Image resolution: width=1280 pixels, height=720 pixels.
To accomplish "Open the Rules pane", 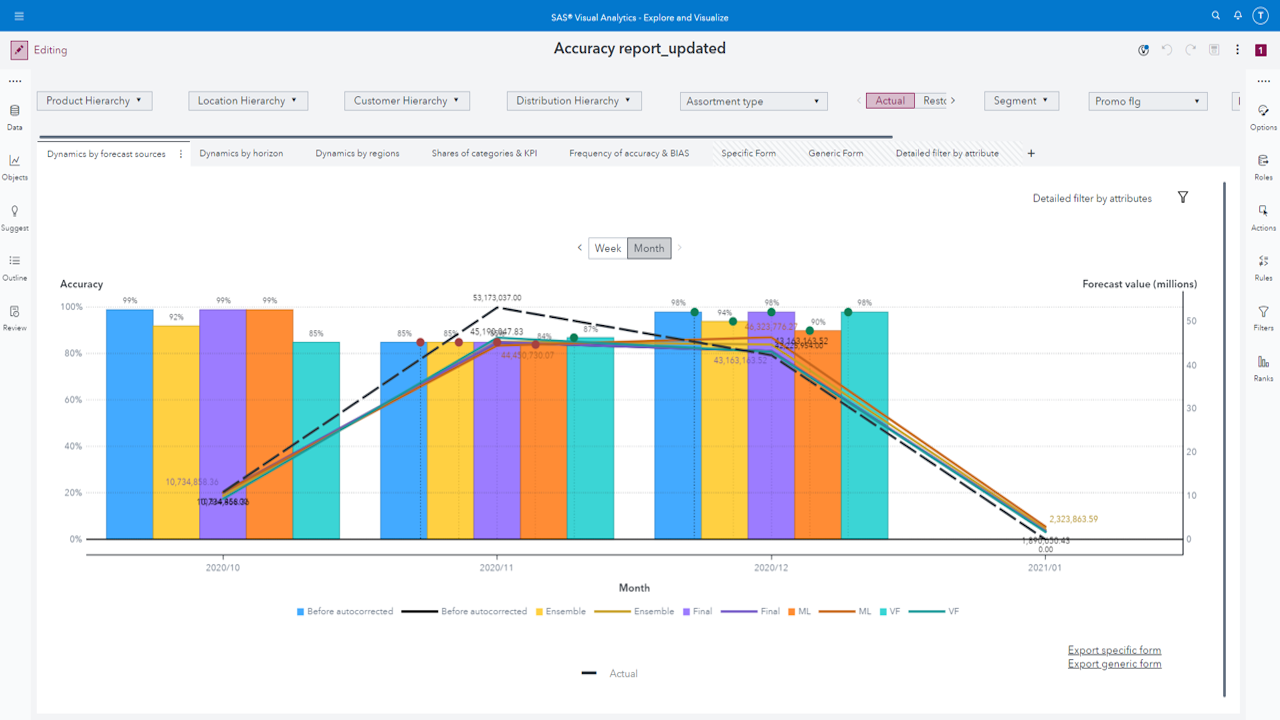I will [x=1264, y=268].
